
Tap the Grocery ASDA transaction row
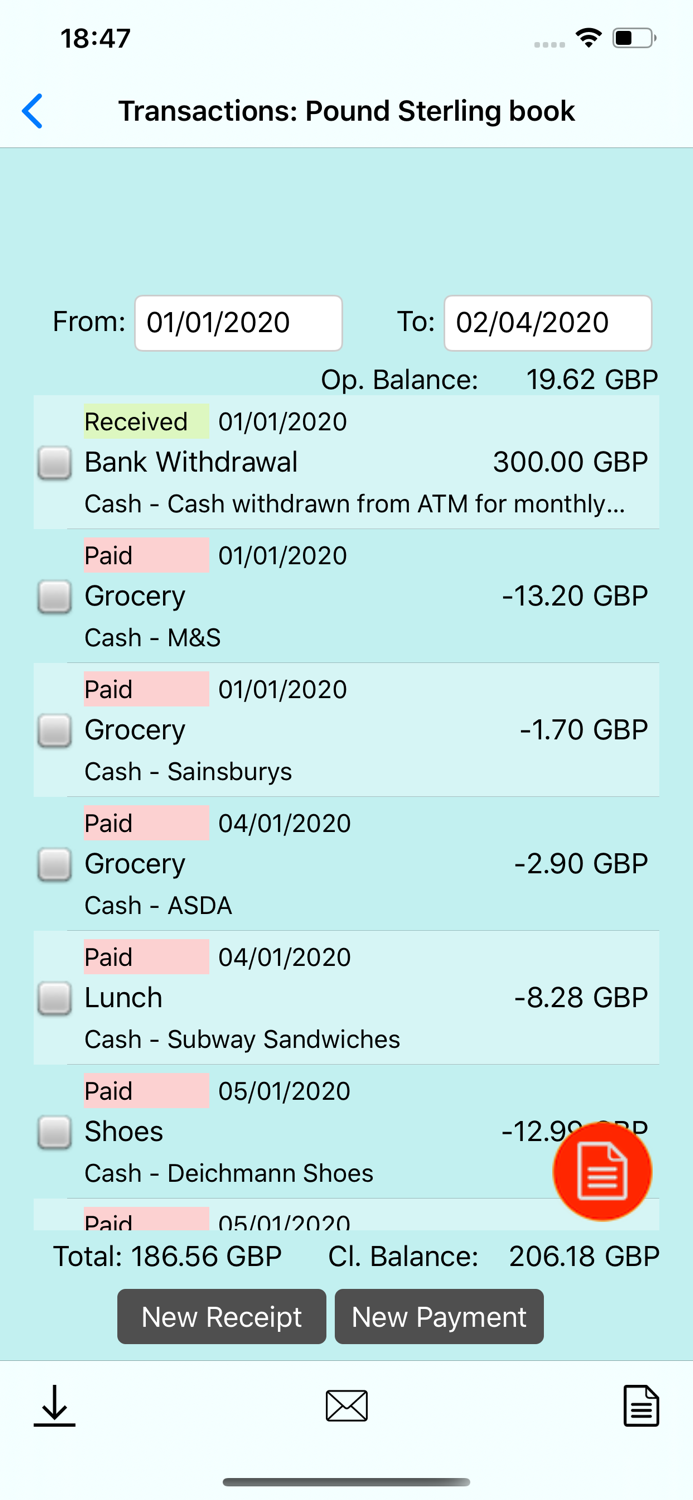[x=346, y=864]
